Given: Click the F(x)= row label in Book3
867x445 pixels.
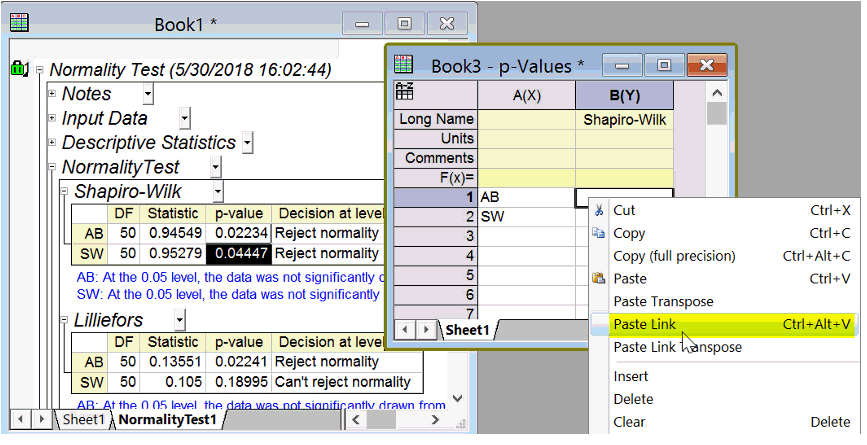Looking at the screenshot, I should pyautogui.click(x=435, y=178).
